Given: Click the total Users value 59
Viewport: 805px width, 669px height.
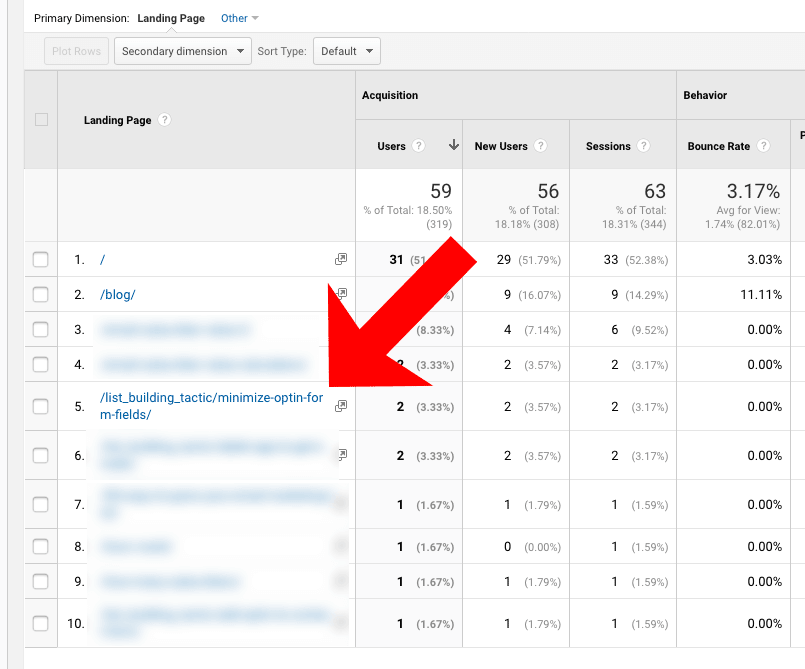Looking at the screenshot, I should (440, 191).
